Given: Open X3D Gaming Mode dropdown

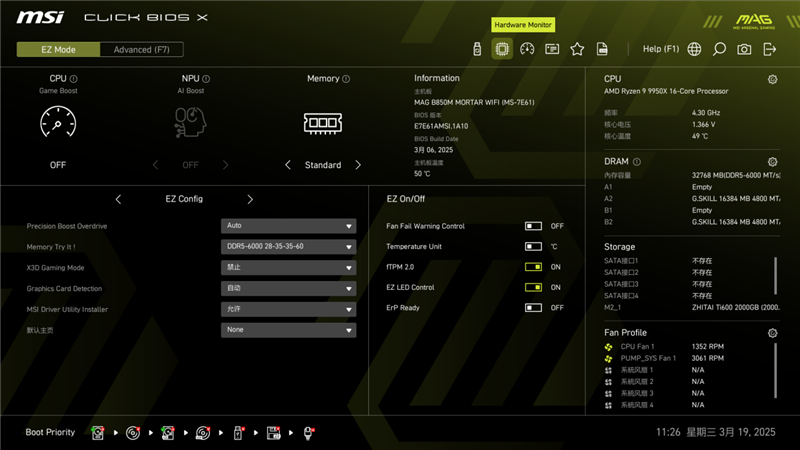Looking at the screenshot, I should [289, 267].
